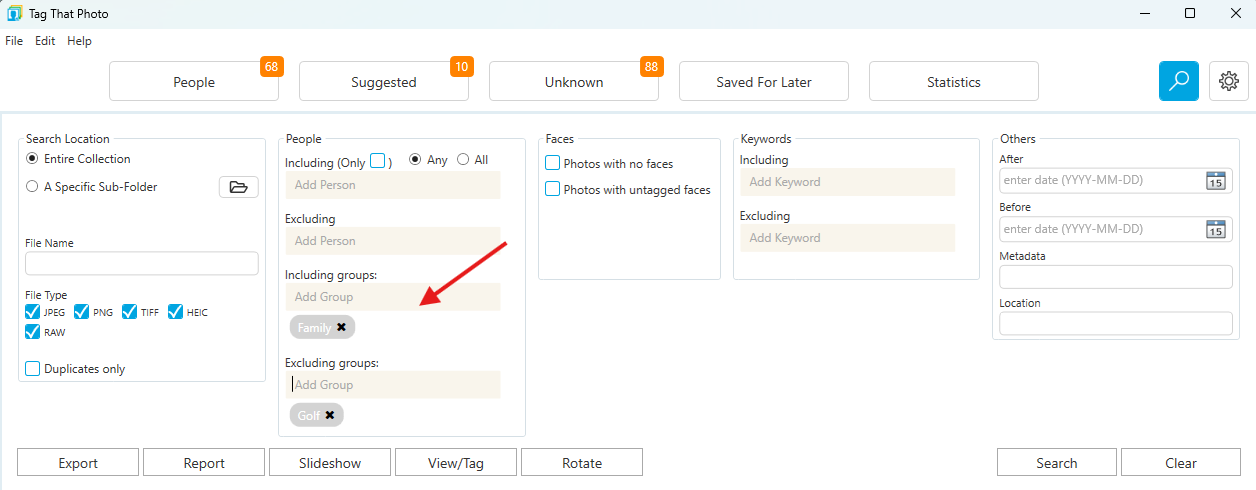1256x490 pixels.
Task: Open the Statistics tab
Action: point(954,82)
